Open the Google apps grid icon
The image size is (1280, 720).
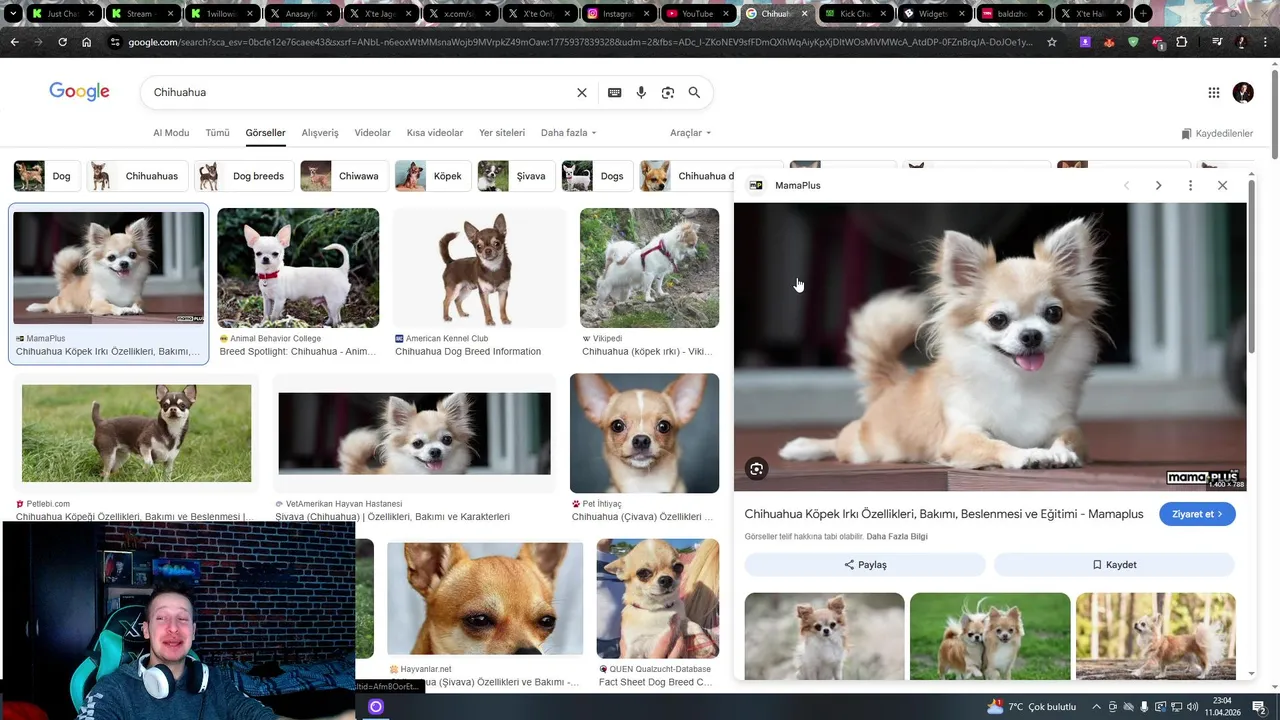coord(1214,92)
